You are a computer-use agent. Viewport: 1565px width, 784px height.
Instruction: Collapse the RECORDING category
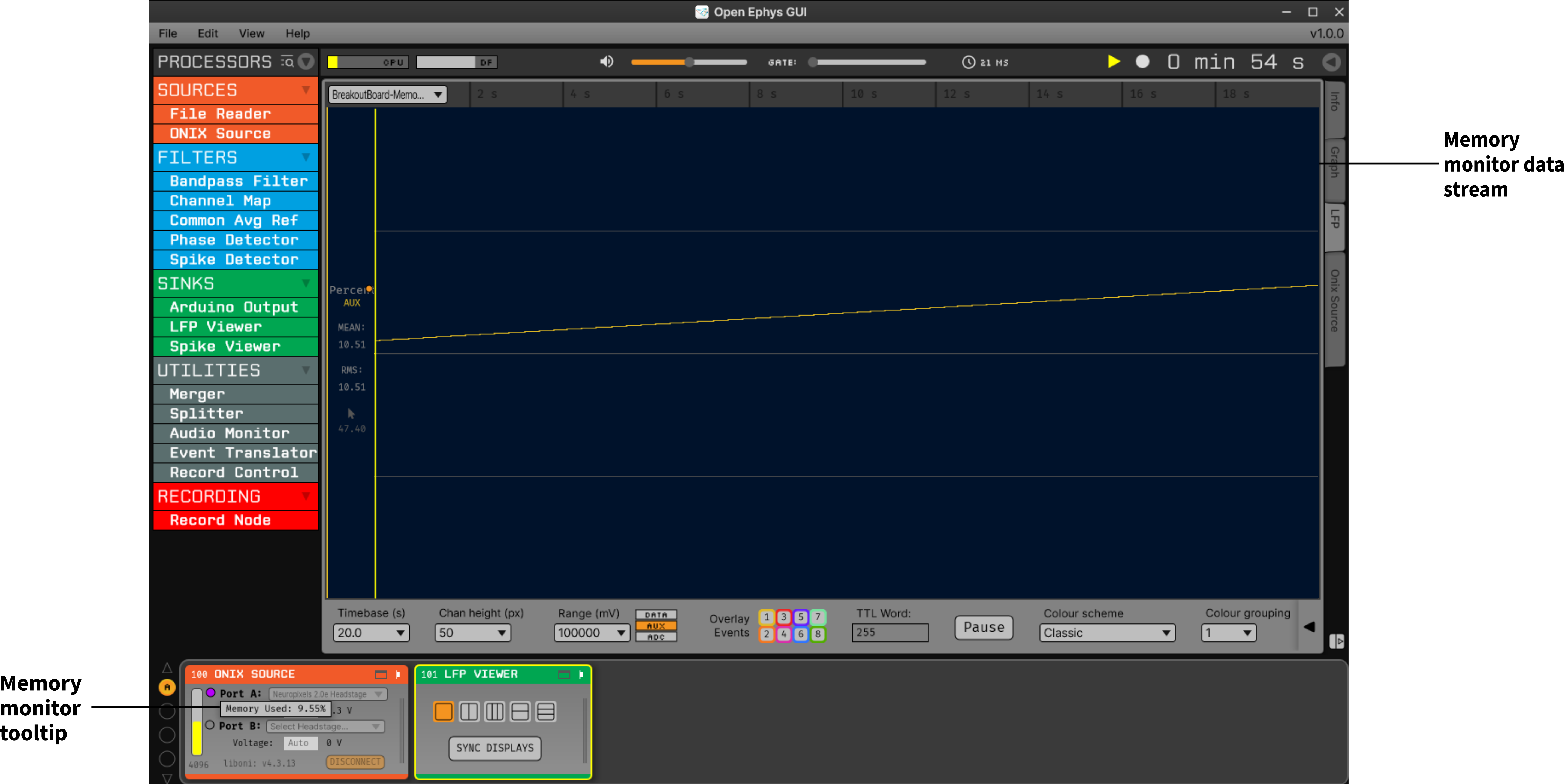click(306, 496)
